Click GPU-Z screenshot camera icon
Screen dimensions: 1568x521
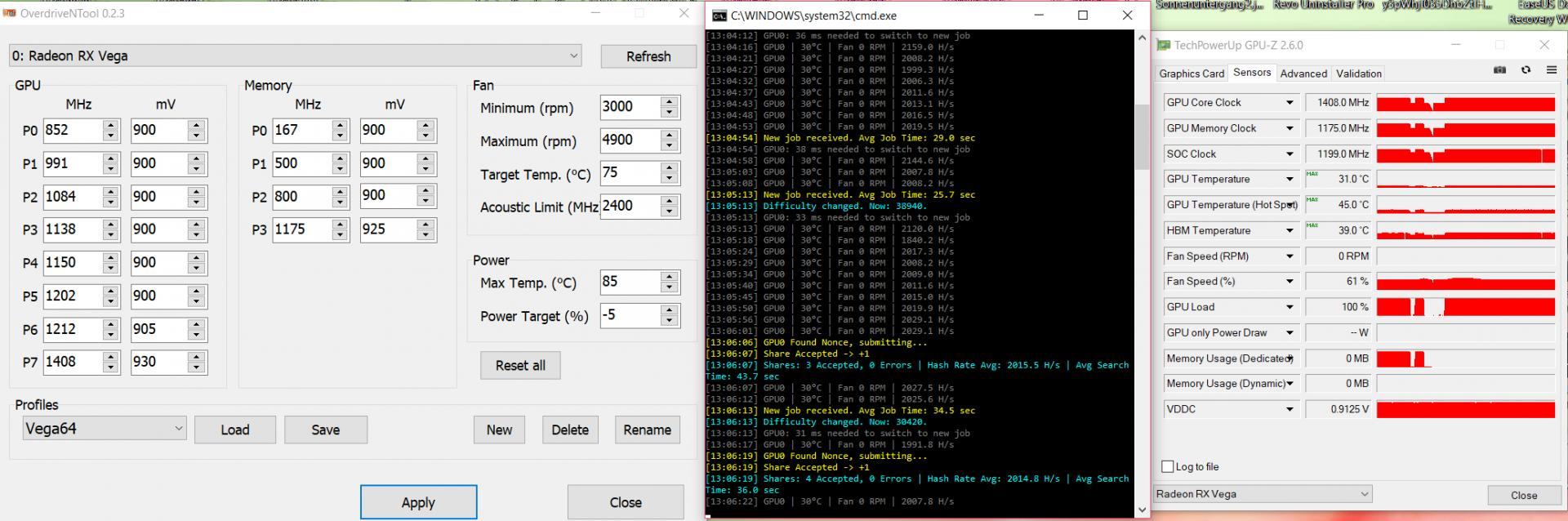point(1499,70)
